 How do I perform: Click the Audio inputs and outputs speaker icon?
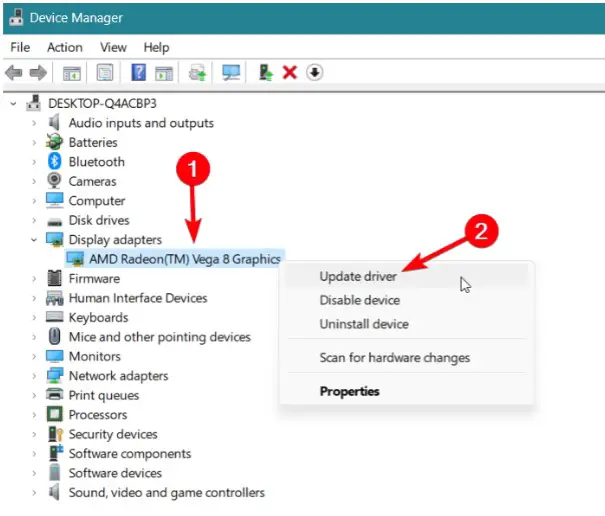click(54, 122)
